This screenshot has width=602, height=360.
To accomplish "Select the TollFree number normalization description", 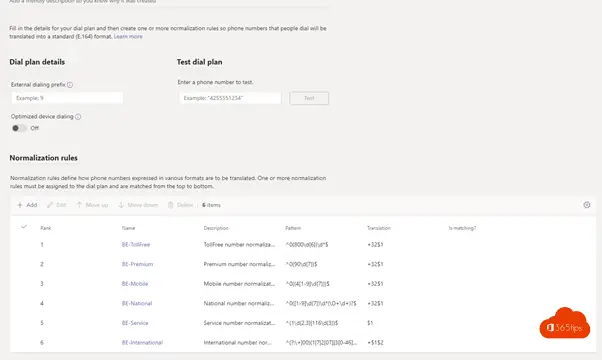I will click(x=239, y=244).
